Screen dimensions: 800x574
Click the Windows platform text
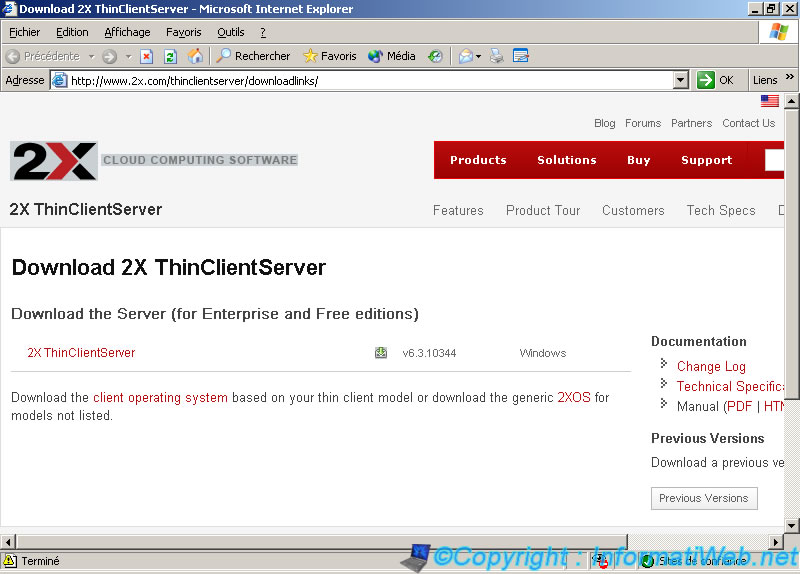coord(543,353)
